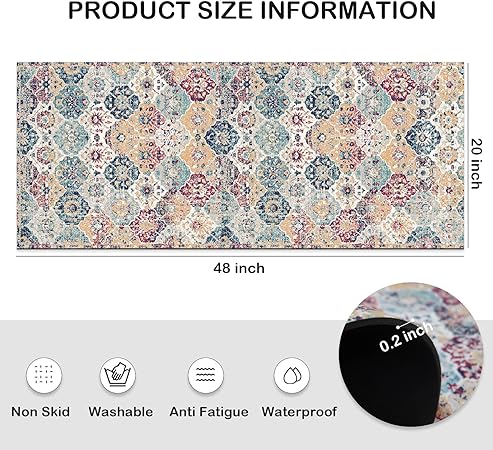This screenshot has height=450, width=493.
Task: Click the Washable text label
Action: click(x=121, y=412)
